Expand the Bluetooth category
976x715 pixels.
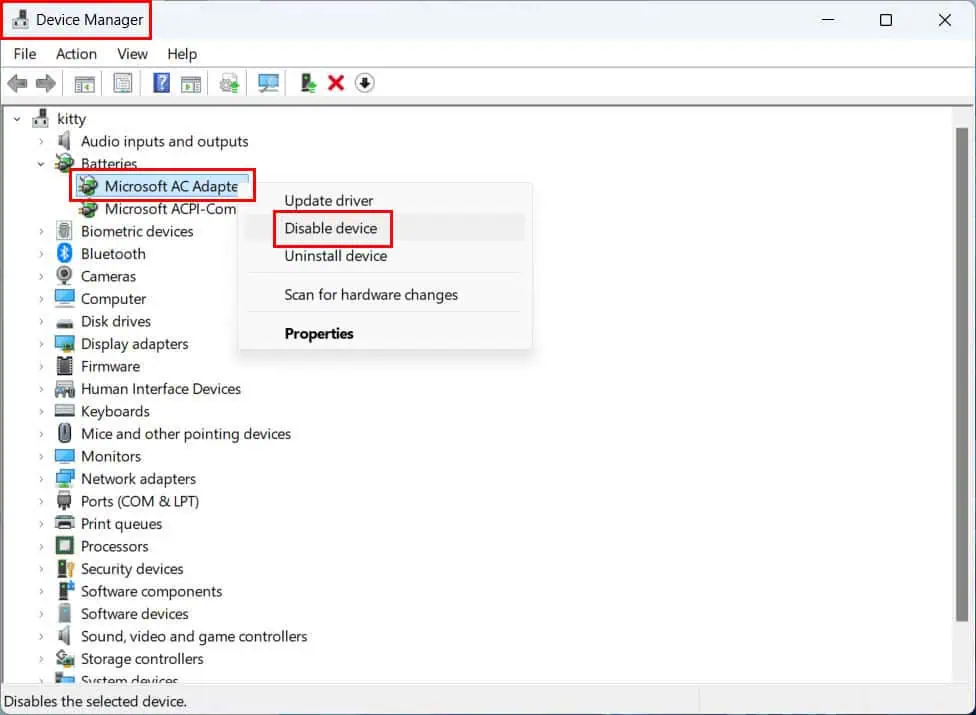[41, 254]
